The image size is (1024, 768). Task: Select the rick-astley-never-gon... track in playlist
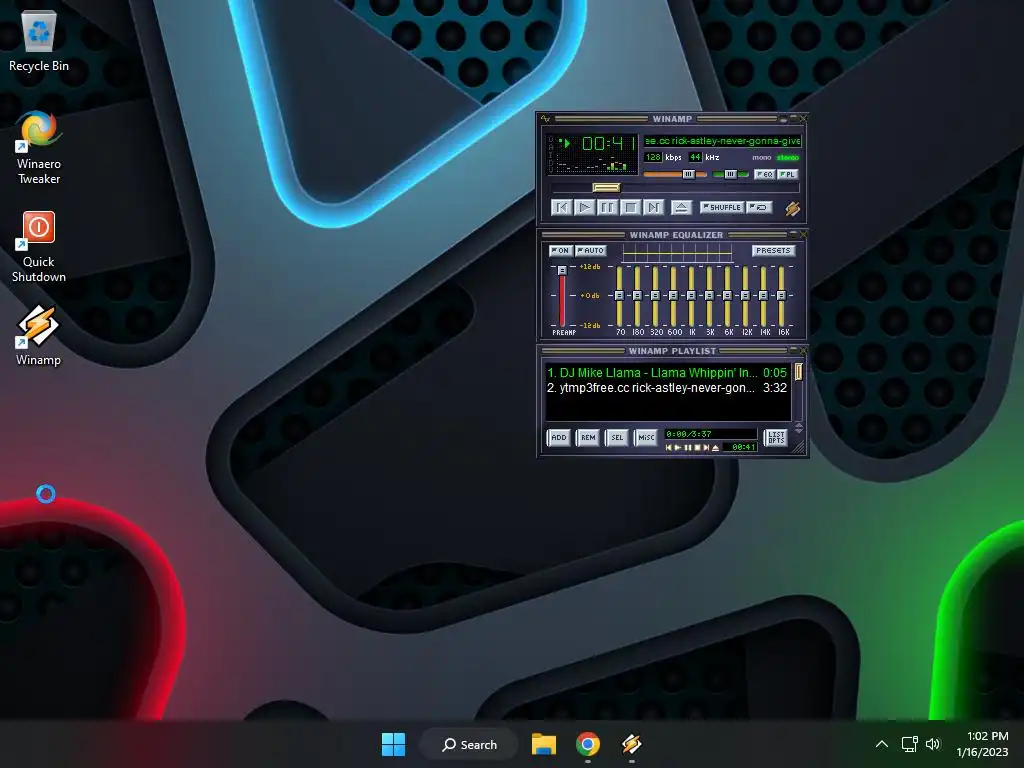(x=667, y=388)
